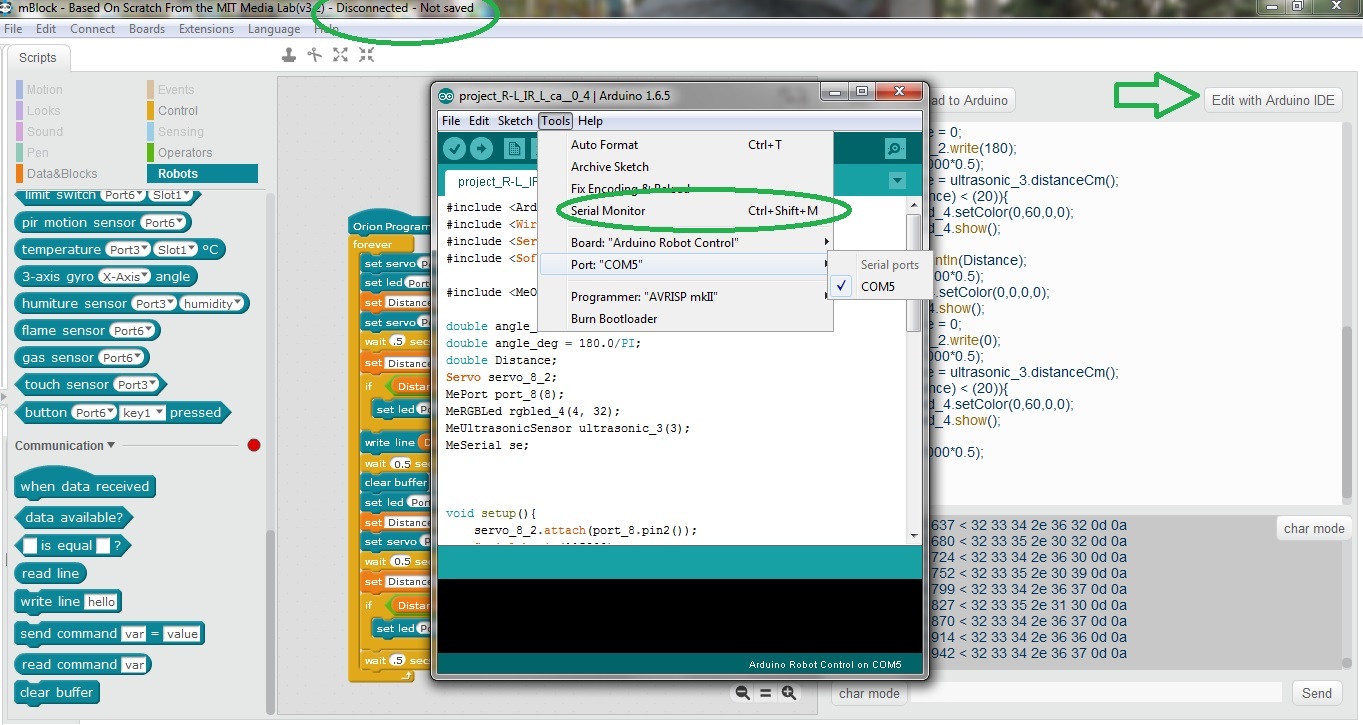Choose Burn Bootloader in Tools menu
1363x725 pixels.
685,318
